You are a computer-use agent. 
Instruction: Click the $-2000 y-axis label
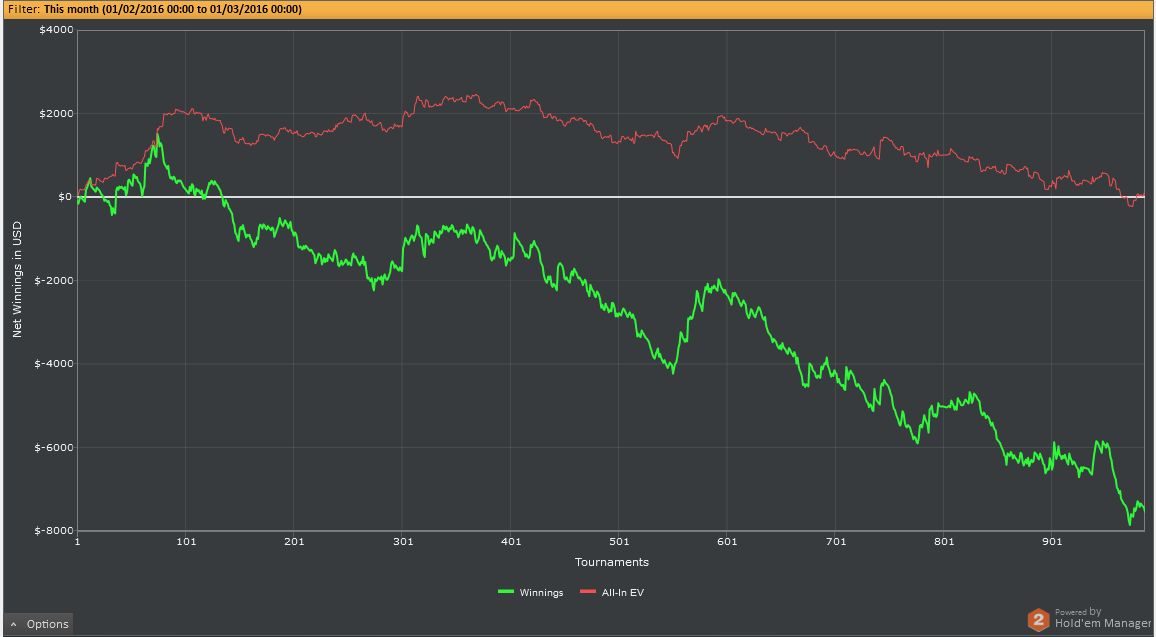(x=56, y=280)
